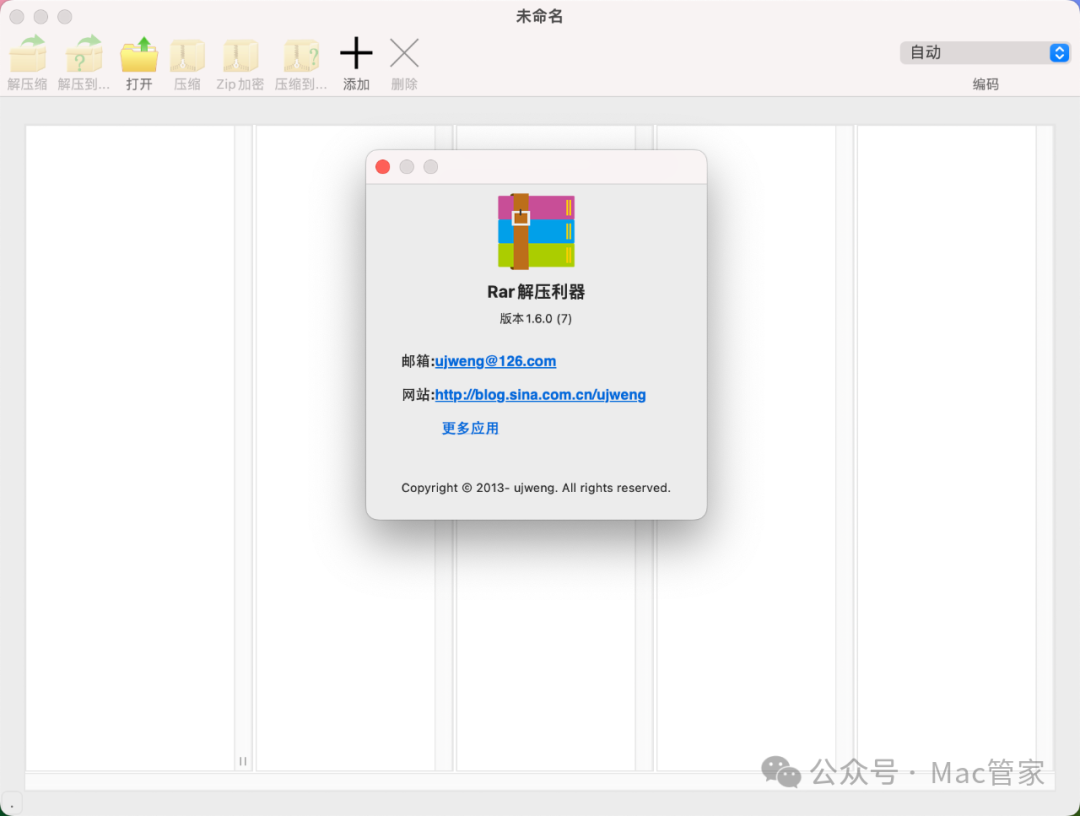Viewport: 1080px width, 816px height.
Task: Click the 压缩 compress toolbar icon
Action: click(187, 55)
